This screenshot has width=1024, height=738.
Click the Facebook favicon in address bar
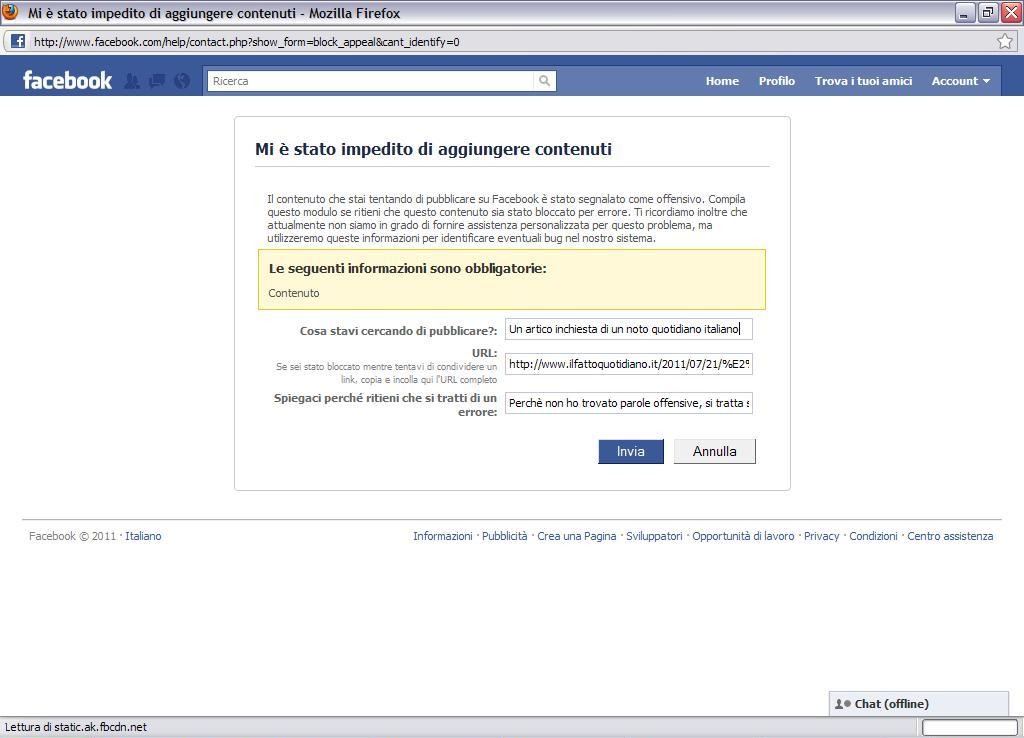pyautogui.click(x=18, y=42)
